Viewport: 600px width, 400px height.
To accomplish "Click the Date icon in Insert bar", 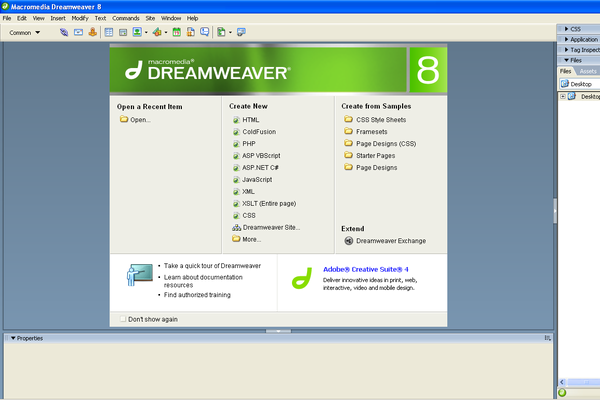I will point(177,32).
